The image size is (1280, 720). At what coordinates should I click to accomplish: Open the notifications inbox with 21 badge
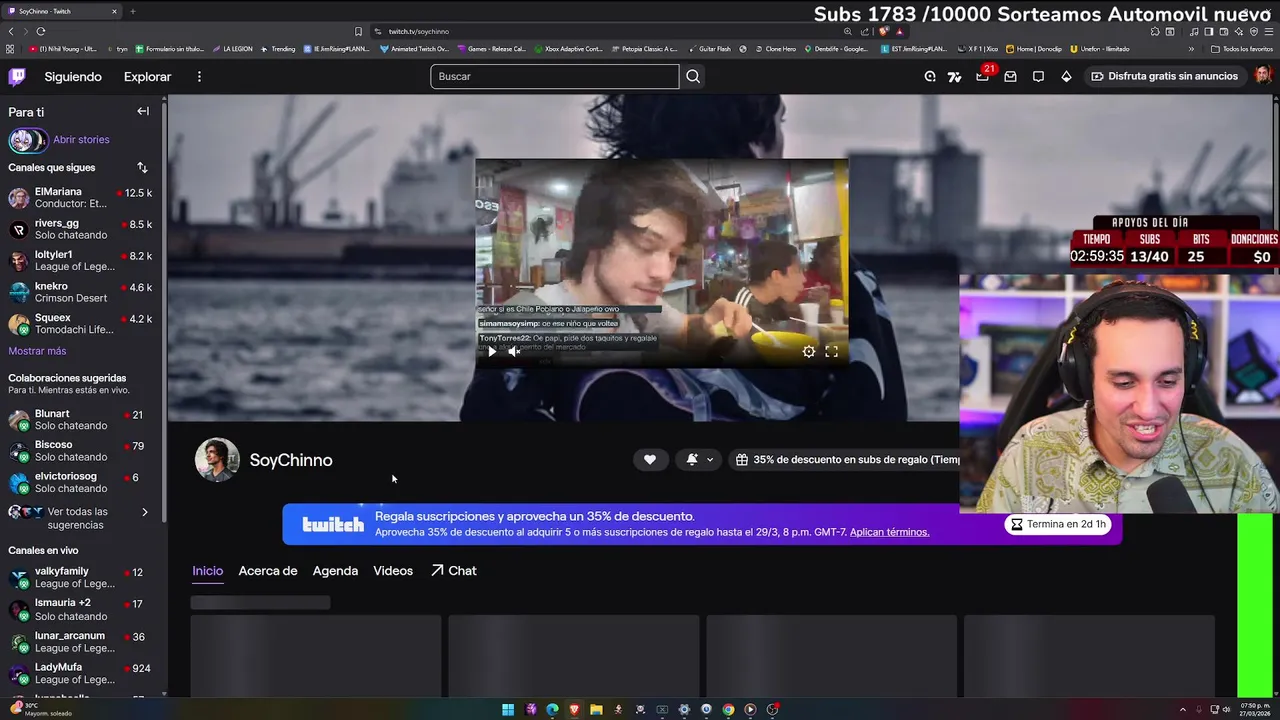pos(982,76)
